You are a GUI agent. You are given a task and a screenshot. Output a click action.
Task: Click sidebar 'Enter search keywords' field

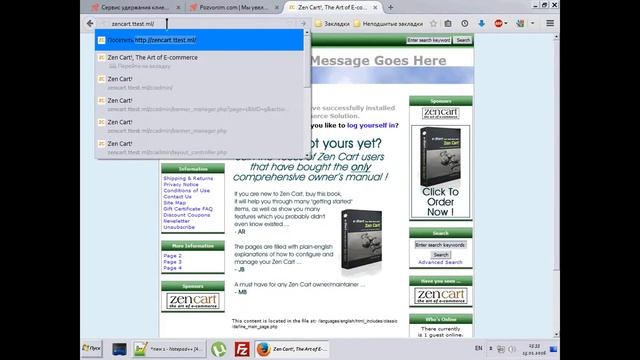[441, 245]
